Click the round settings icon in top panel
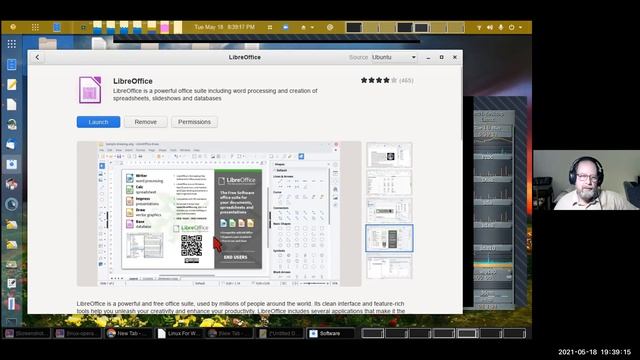 click(x=330, y=27)
